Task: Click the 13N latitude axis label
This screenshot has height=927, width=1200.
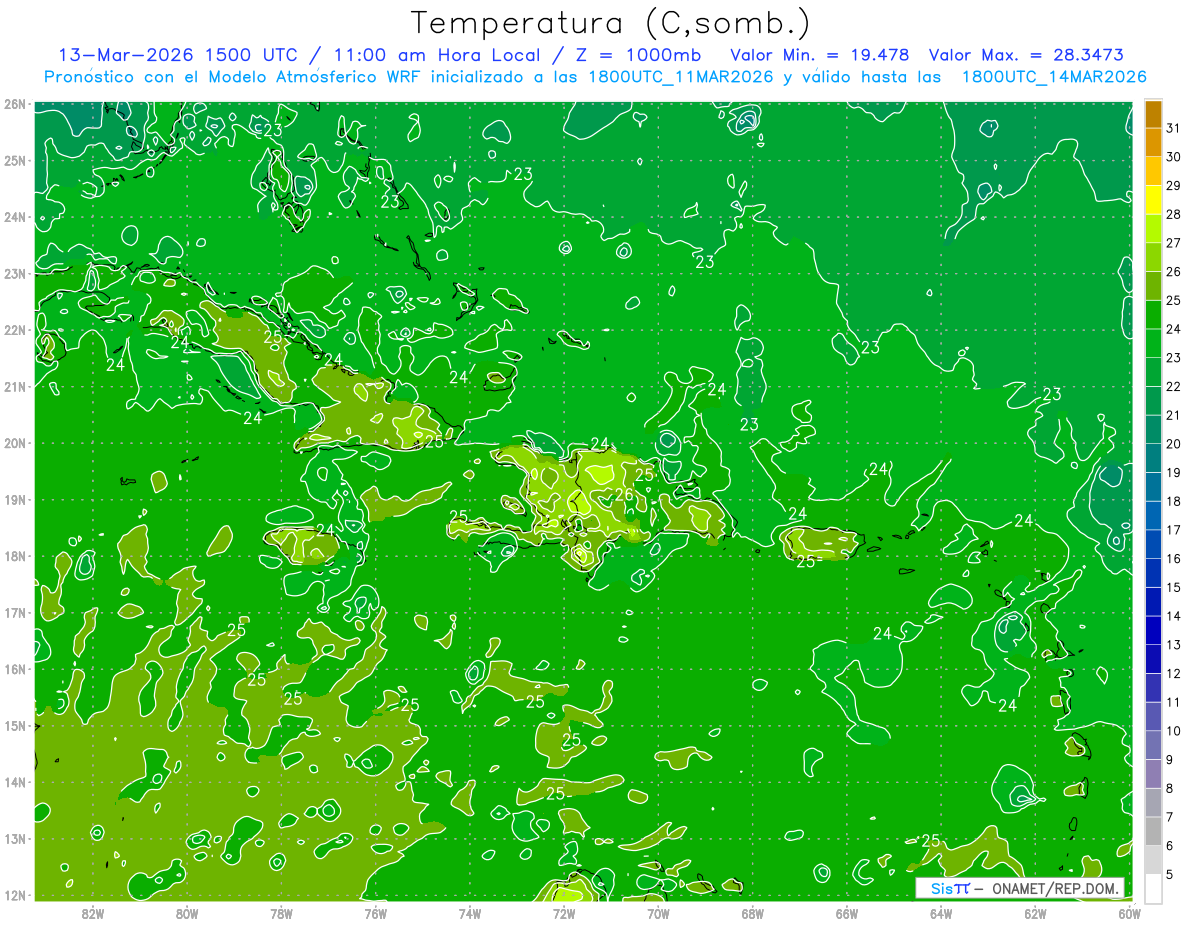Action: click(x=14, y=838)
